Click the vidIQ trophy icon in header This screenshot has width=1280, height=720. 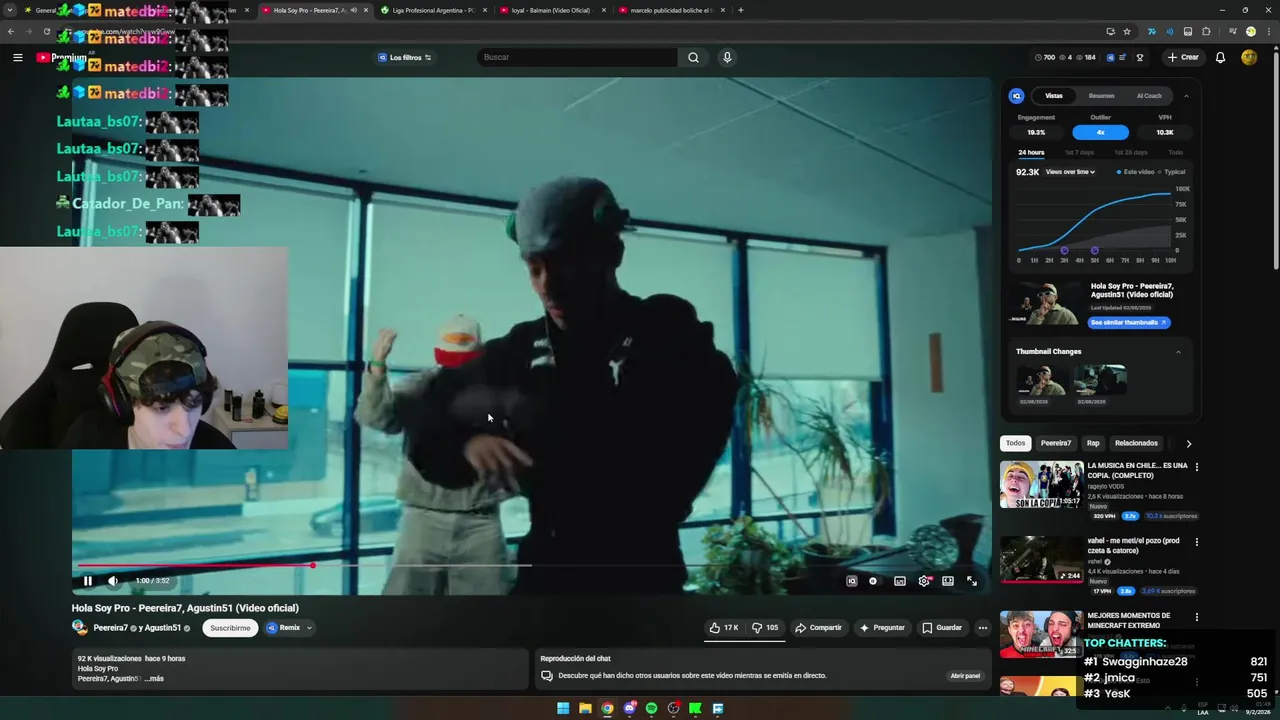1140,57
